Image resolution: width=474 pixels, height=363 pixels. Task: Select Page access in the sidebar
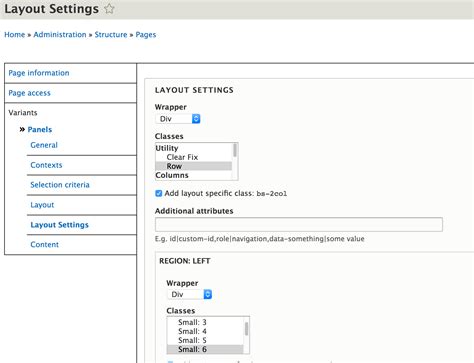coord(29,93)
